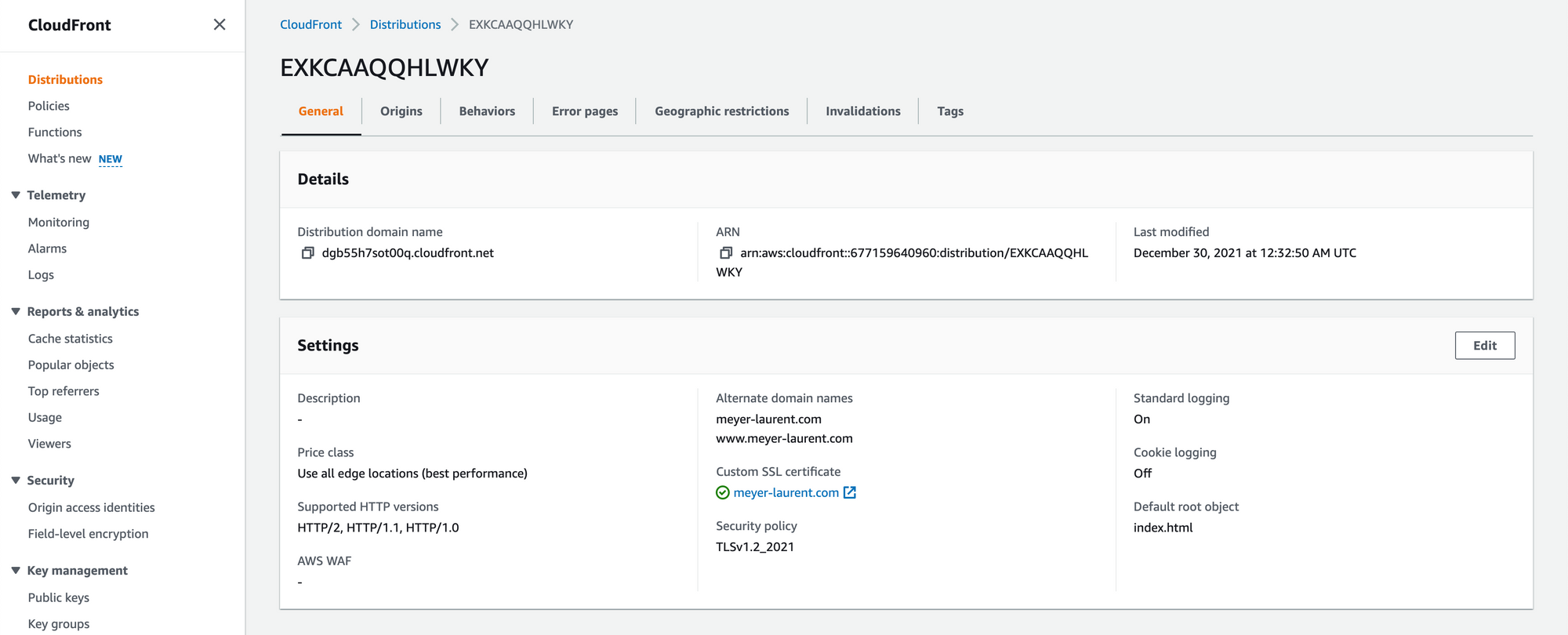Image resolution: width=1568 pixels, height=635 pixels.
Task: Open meyer-laurent.com SSL certificate link
Action: point(786,492)
